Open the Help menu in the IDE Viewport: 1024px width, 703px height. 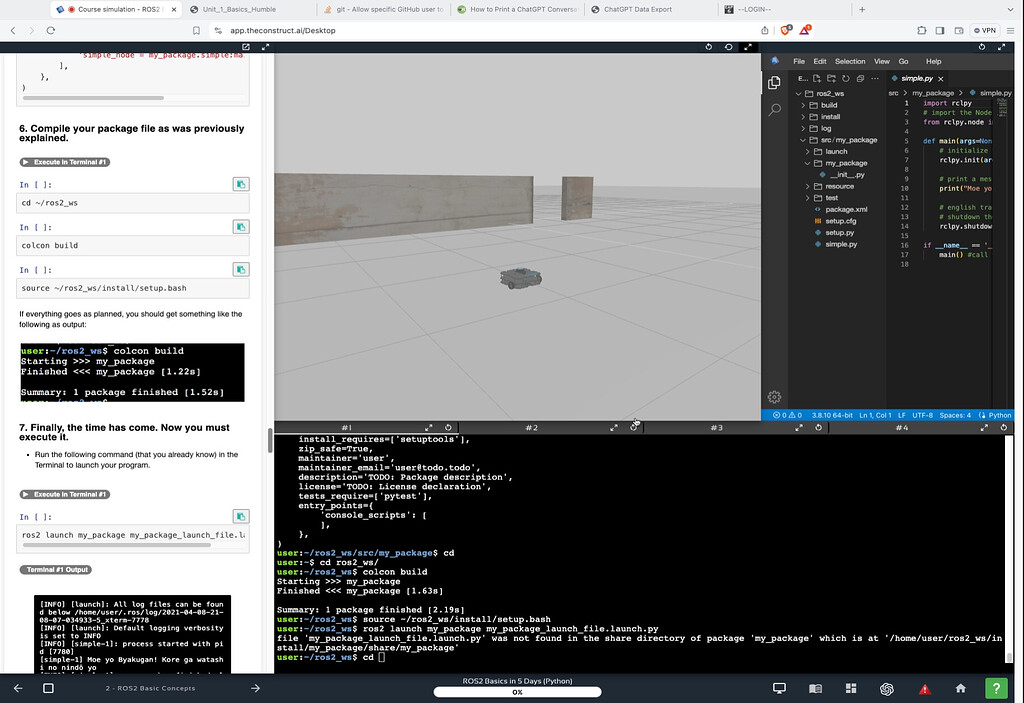point(933,61)
